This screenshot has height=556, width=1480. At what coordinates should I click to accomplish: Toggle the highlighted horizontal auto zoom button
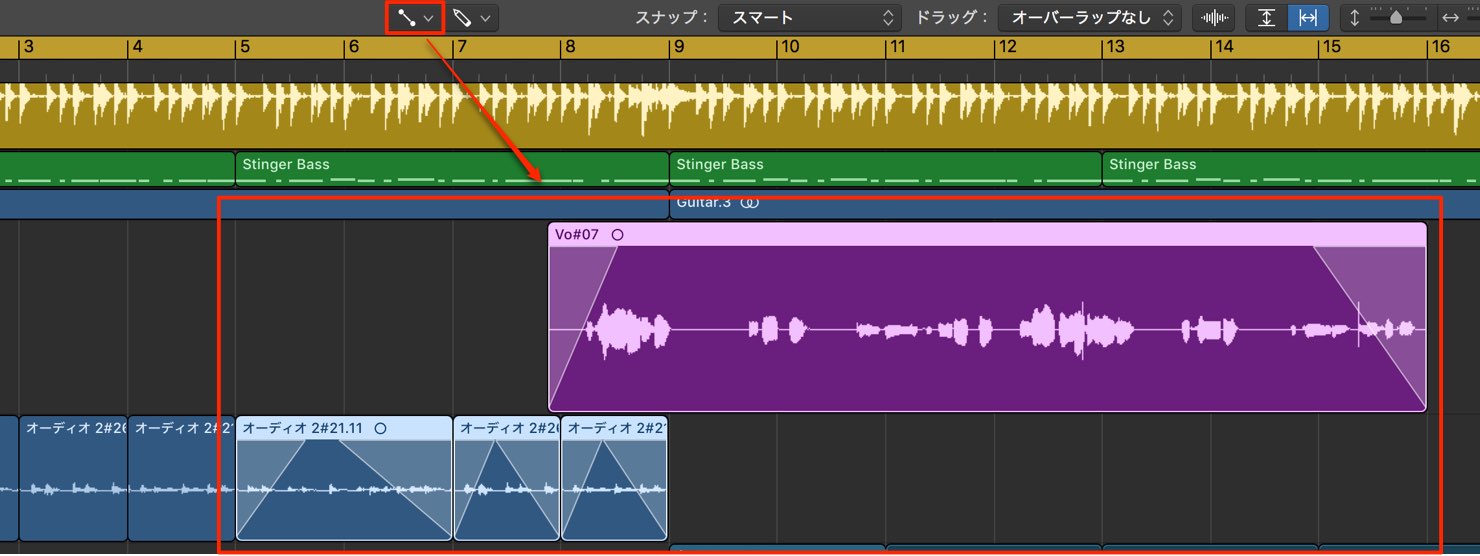pyautogui.click(x=1308, y=17)
